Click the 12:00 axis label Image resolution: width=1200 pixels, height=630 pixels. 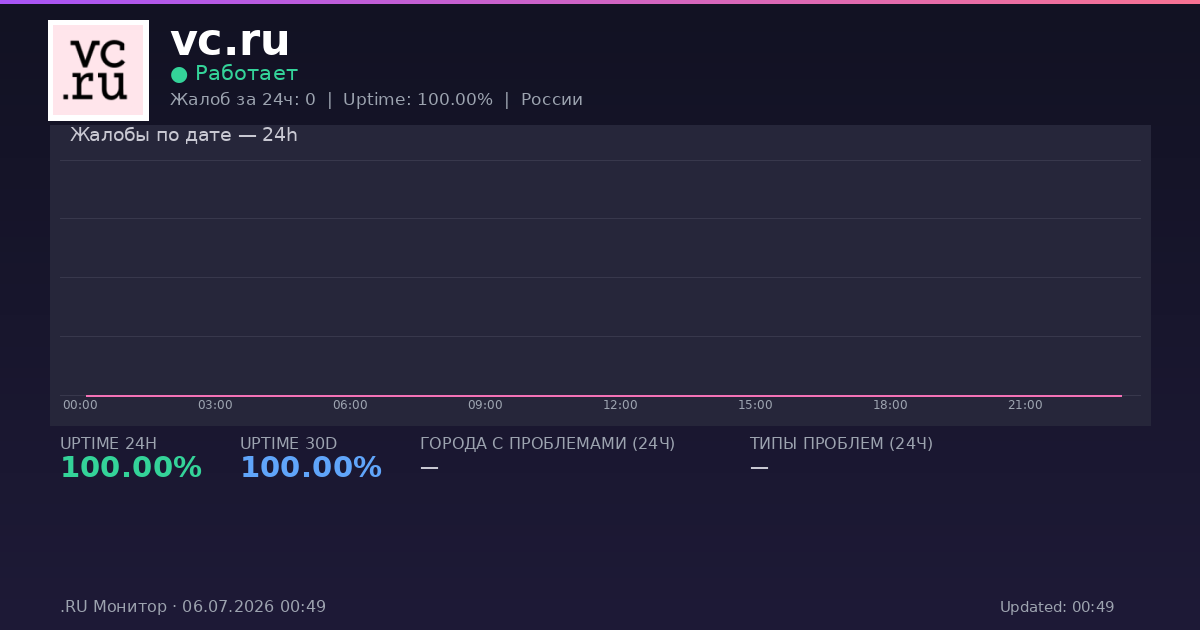click(620, 405)
